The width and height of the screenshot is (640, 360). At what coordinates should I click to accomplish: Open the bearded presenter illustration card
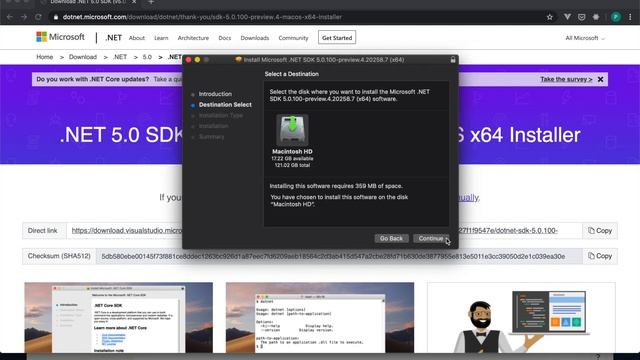[521, 318]
